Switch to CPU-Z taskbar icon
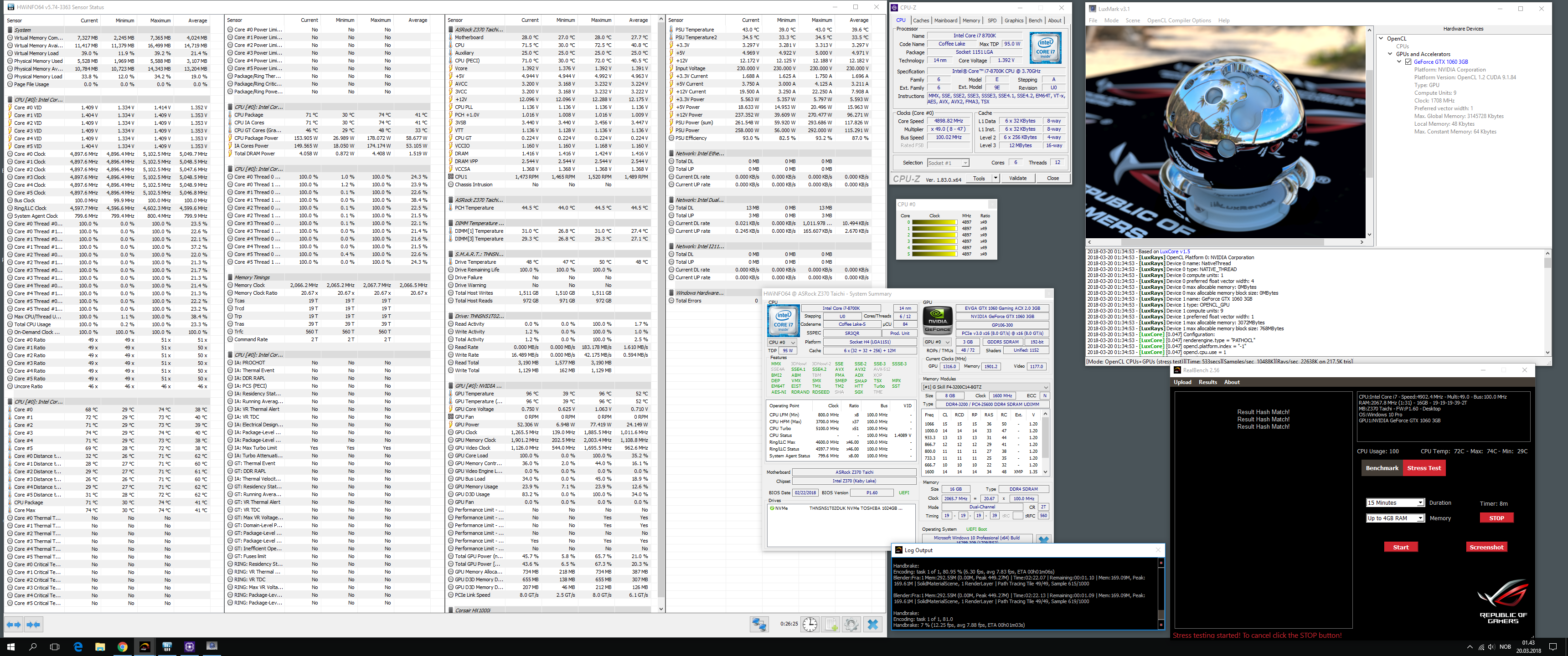The width and height of the screenshot is (1568, 656). [x=189, y=647]
